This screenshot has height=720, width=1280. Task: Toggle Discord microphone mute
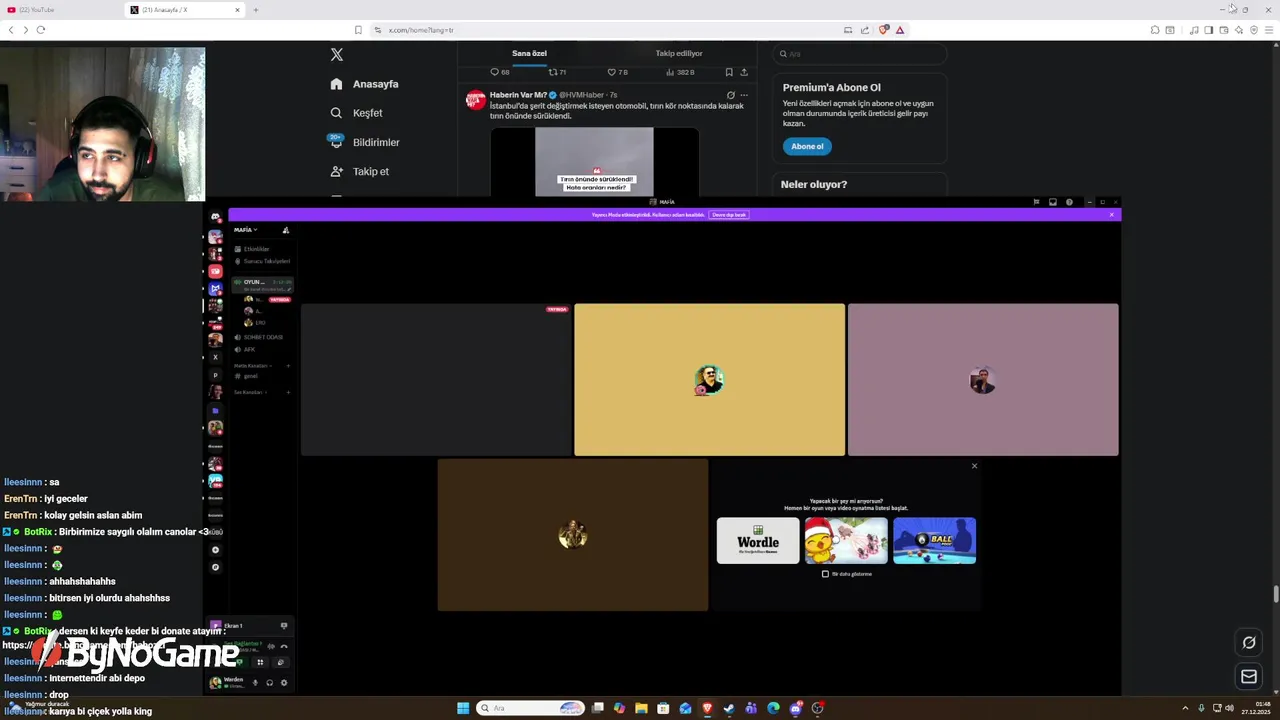[255, 683]
